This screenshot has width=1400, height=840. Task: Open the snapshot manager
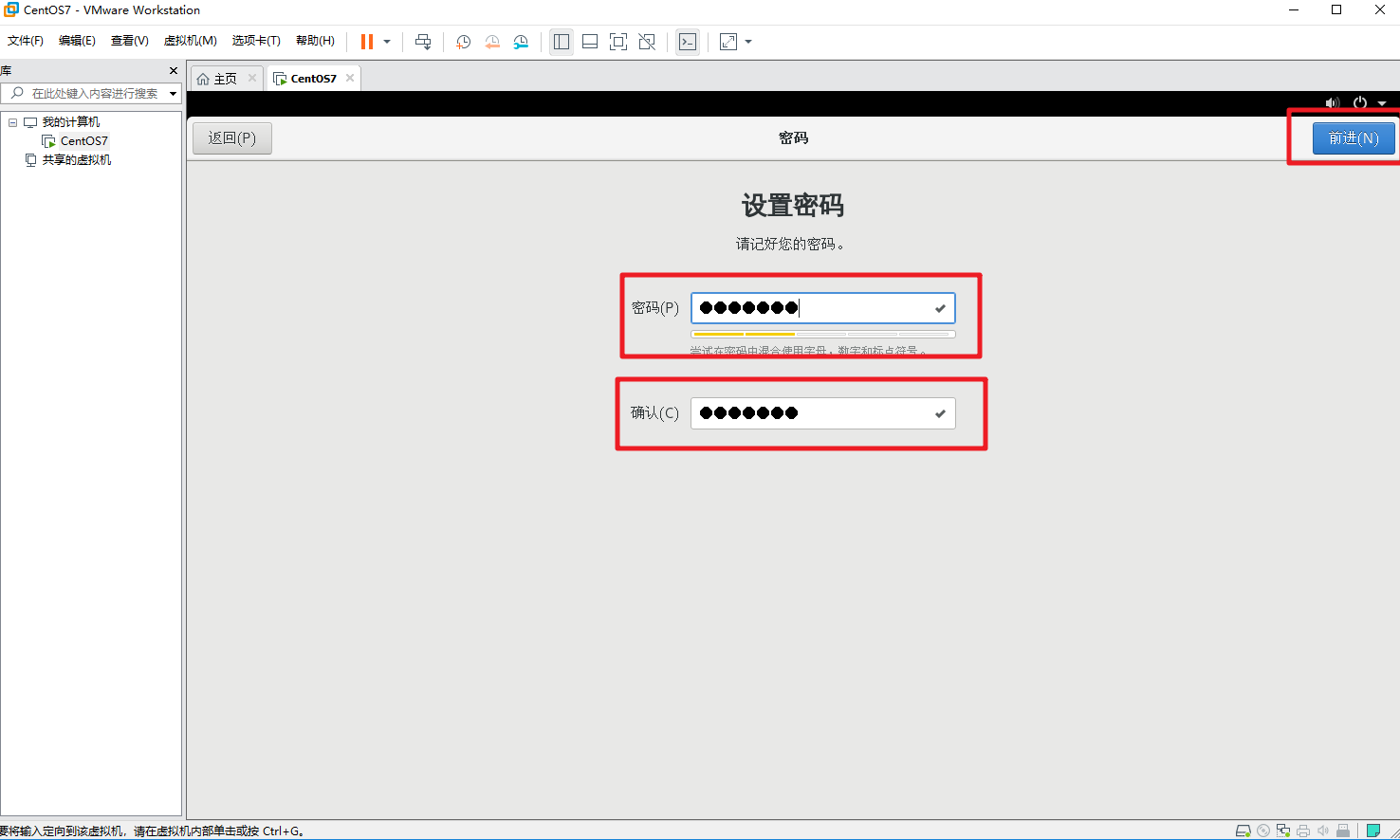tap(521, 42)
